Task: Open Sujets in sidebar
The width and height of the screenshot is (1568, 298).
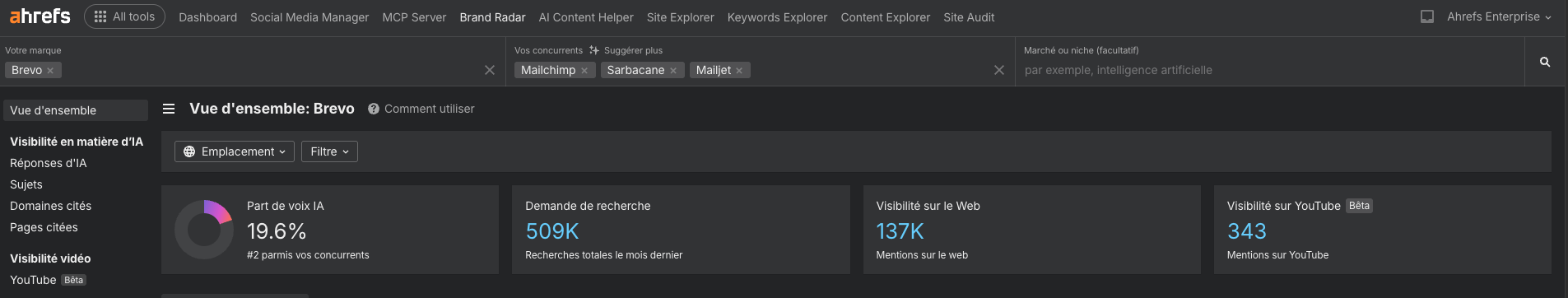Action: [x=26, y=184]
